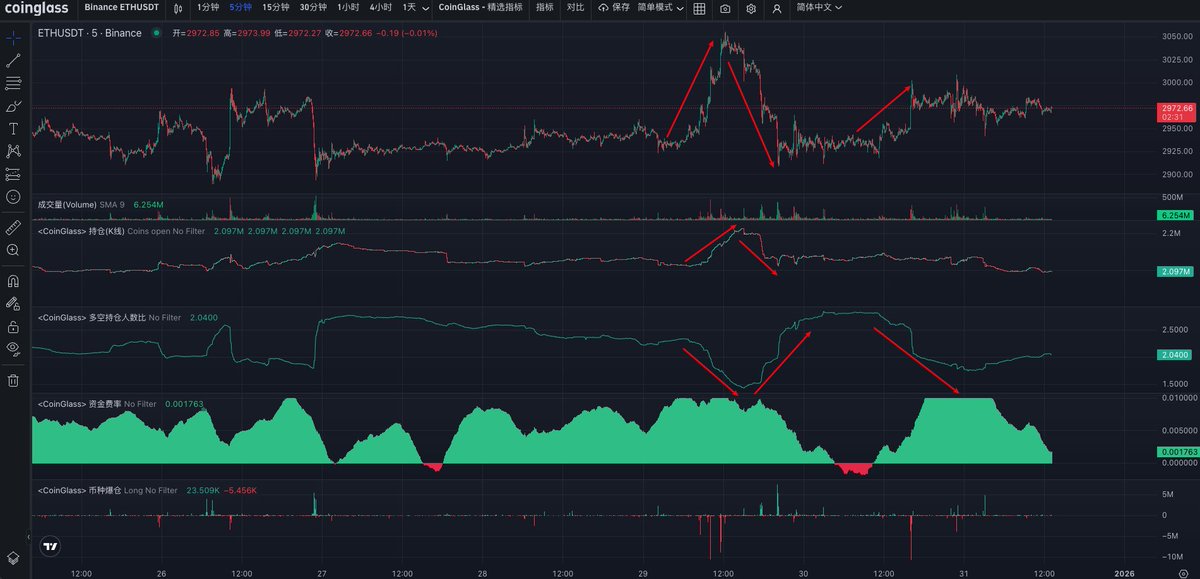
Task: Switch to the 1小时 timeframe
Action: point(348,8)
